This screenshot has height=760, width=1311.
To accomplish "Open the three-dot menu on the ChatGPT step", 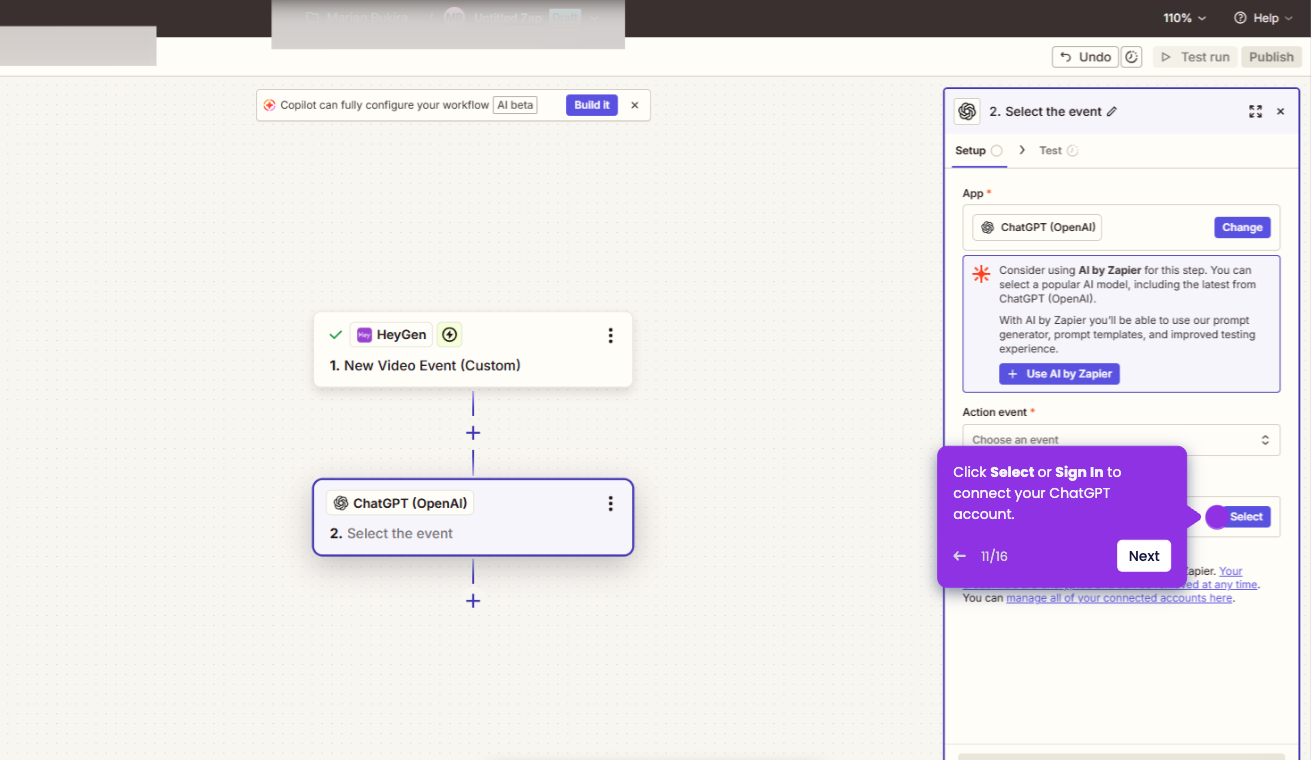I will pos(610,504).
